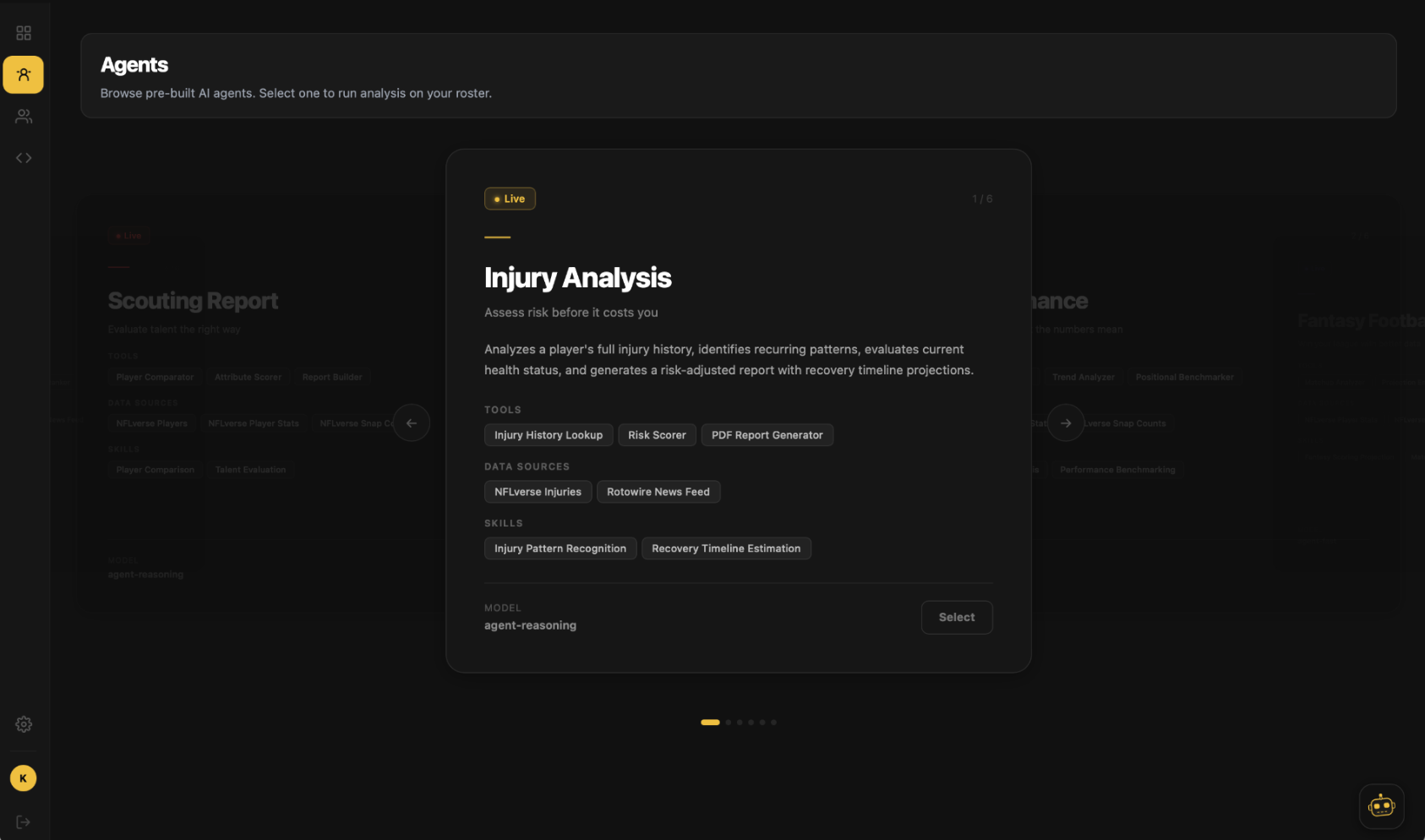Jump to sixth carousel dot
Image resolution: width=1425 pixels, height=840 pixels.
point(773,723)
